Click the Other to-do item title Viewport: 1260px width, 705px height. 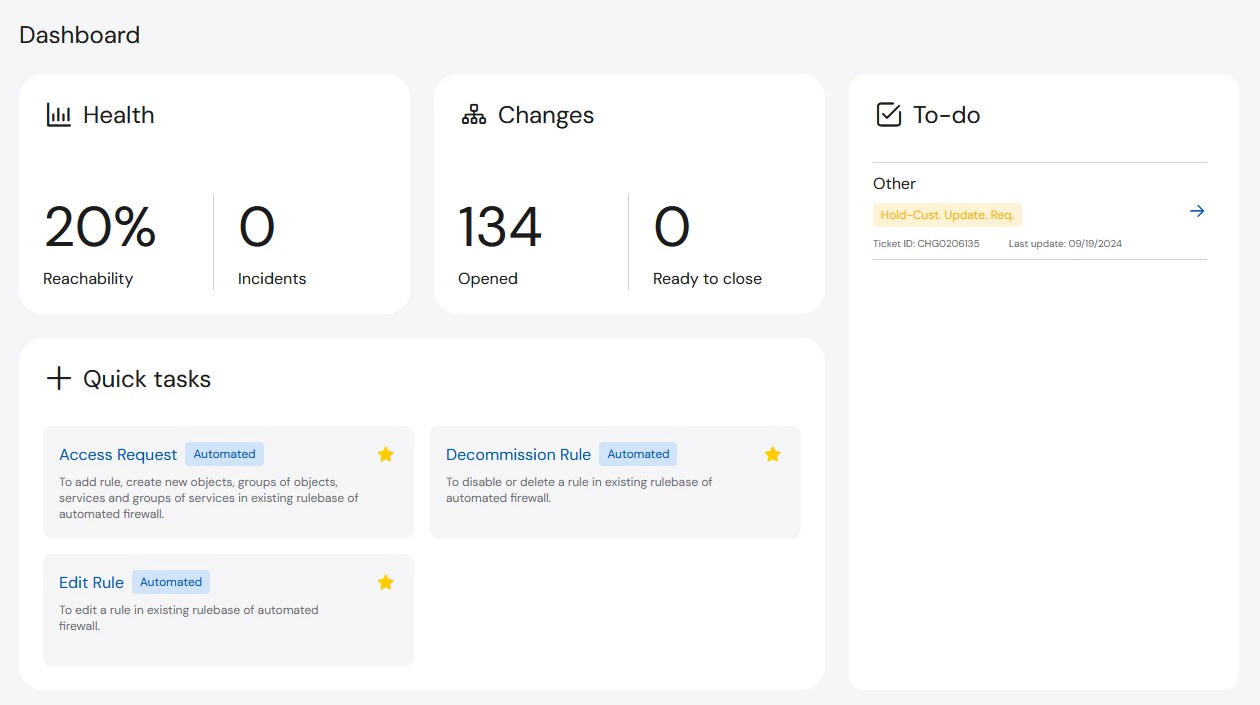pos(894,184)
